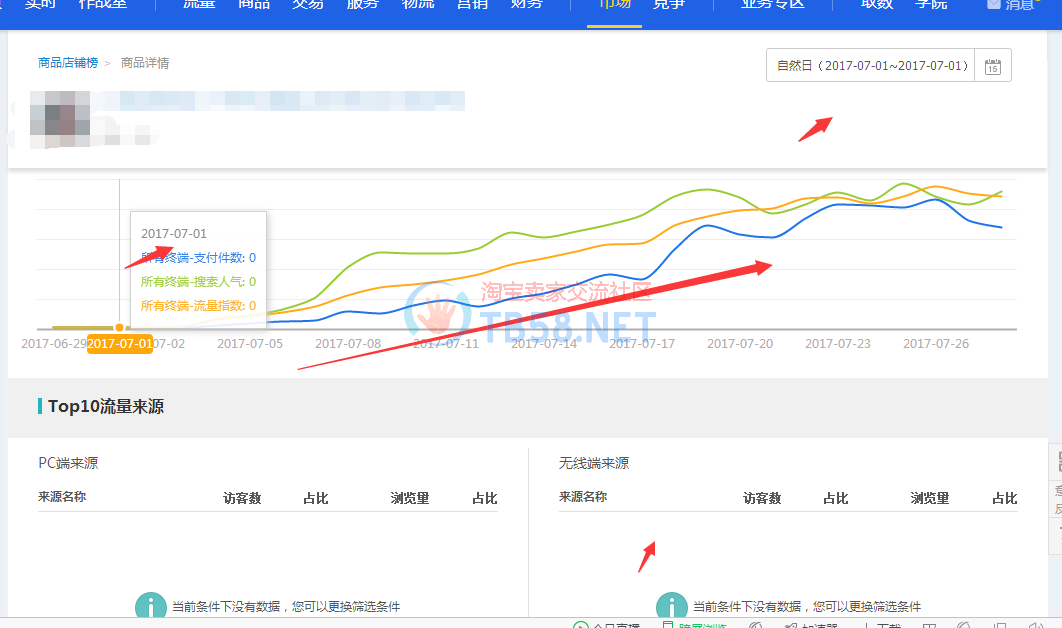Image resolution: width=1062 pixels, height=628 pixels.
Task: Click the 浏览量 column header under 无线端来源
Action: [x=929, y=498]
